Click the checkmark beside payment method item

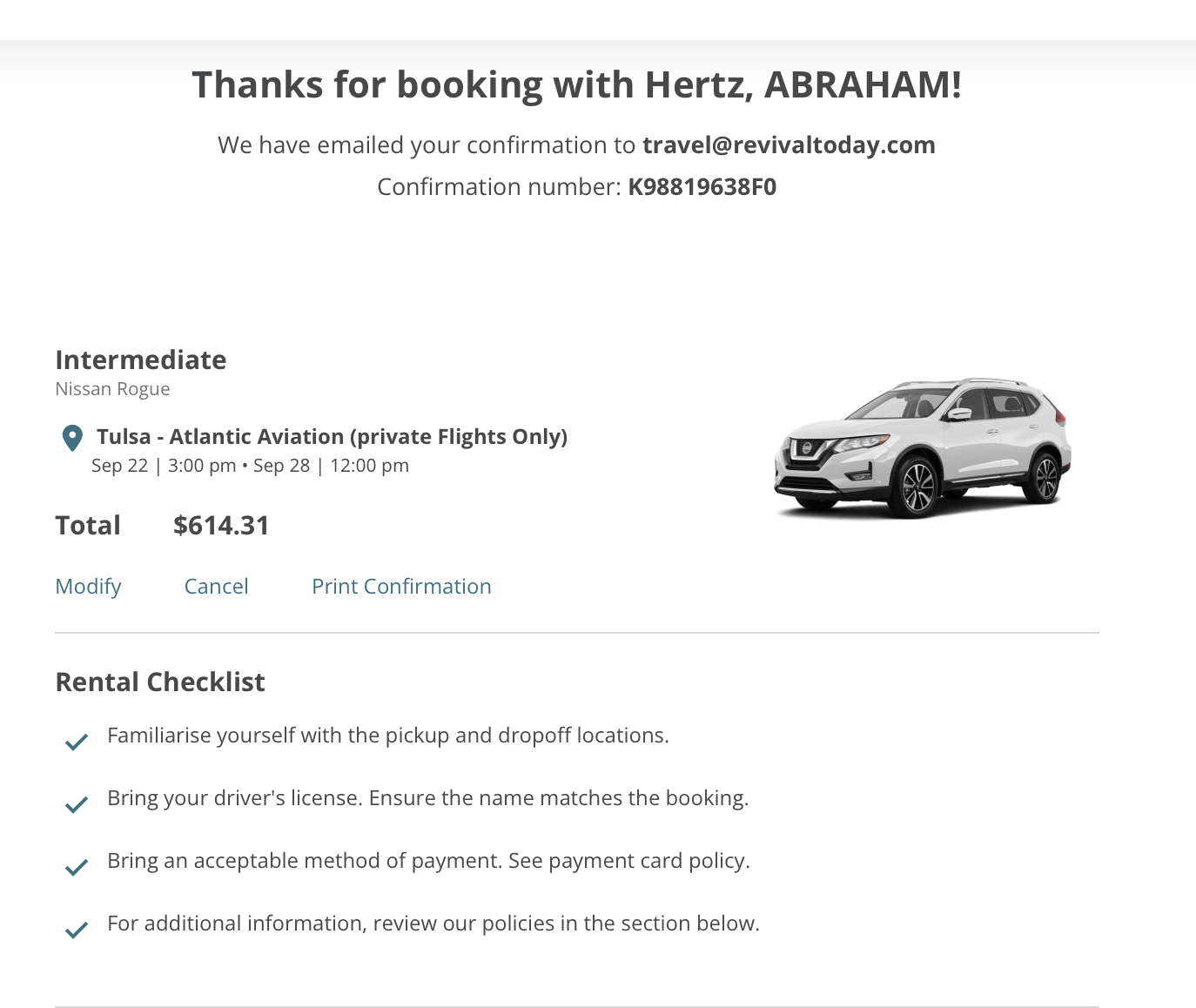77,867
